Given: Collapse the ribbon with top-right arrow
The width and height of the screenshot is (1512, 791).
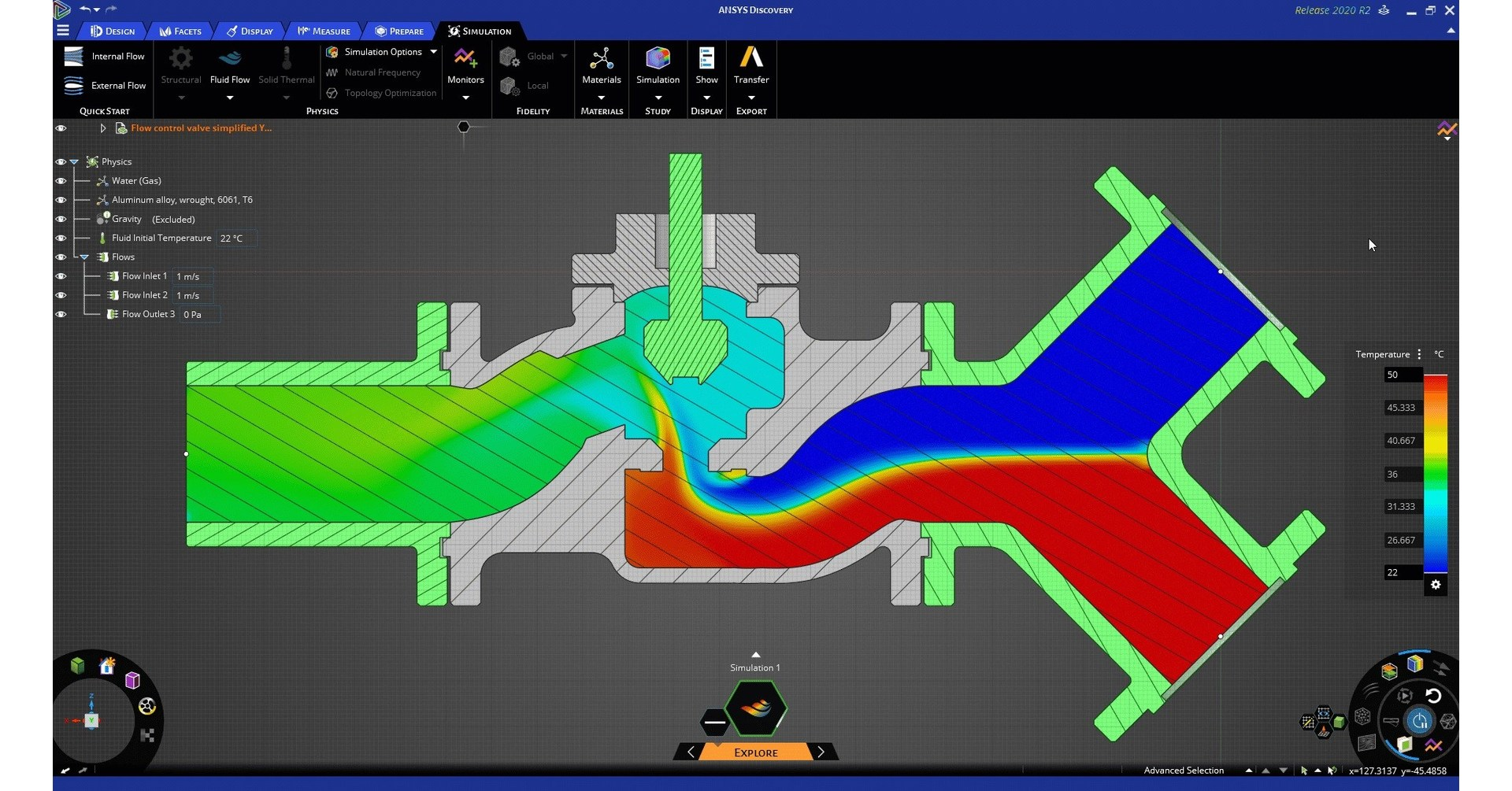Looking at the screenshot, I should (x=1451, y=30).
